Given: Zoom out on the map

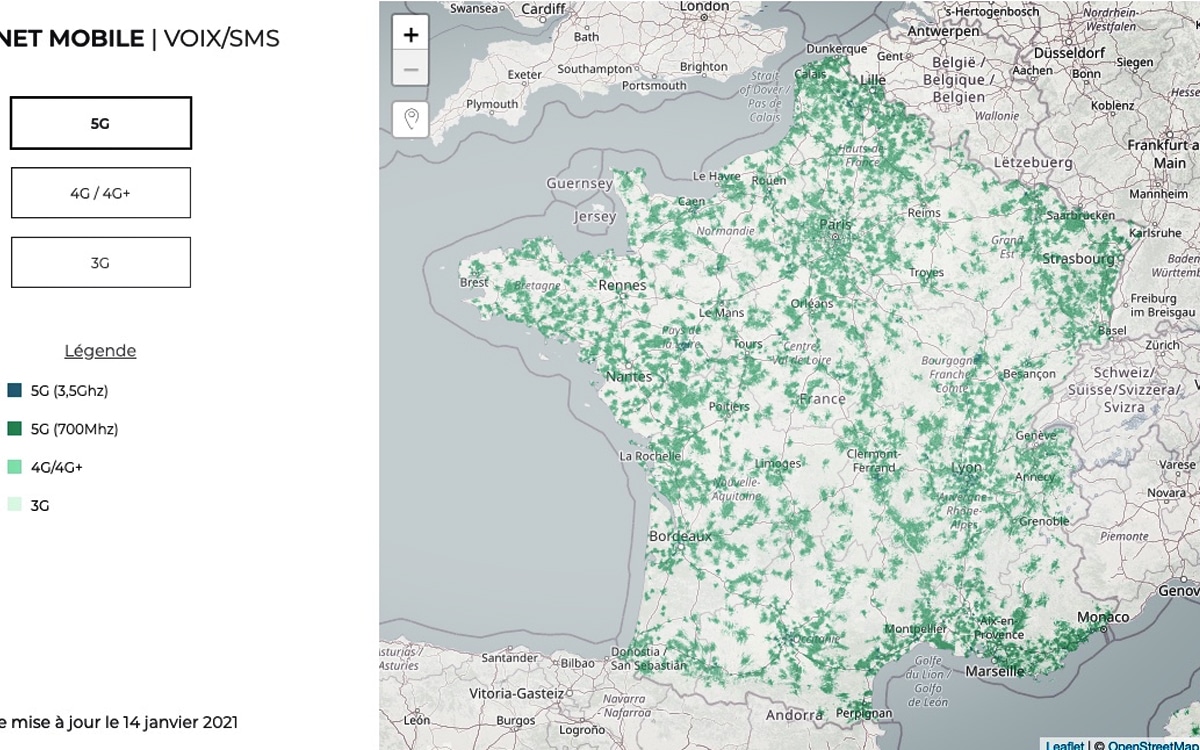Looking at the screenshot, I should click(410, 68).
